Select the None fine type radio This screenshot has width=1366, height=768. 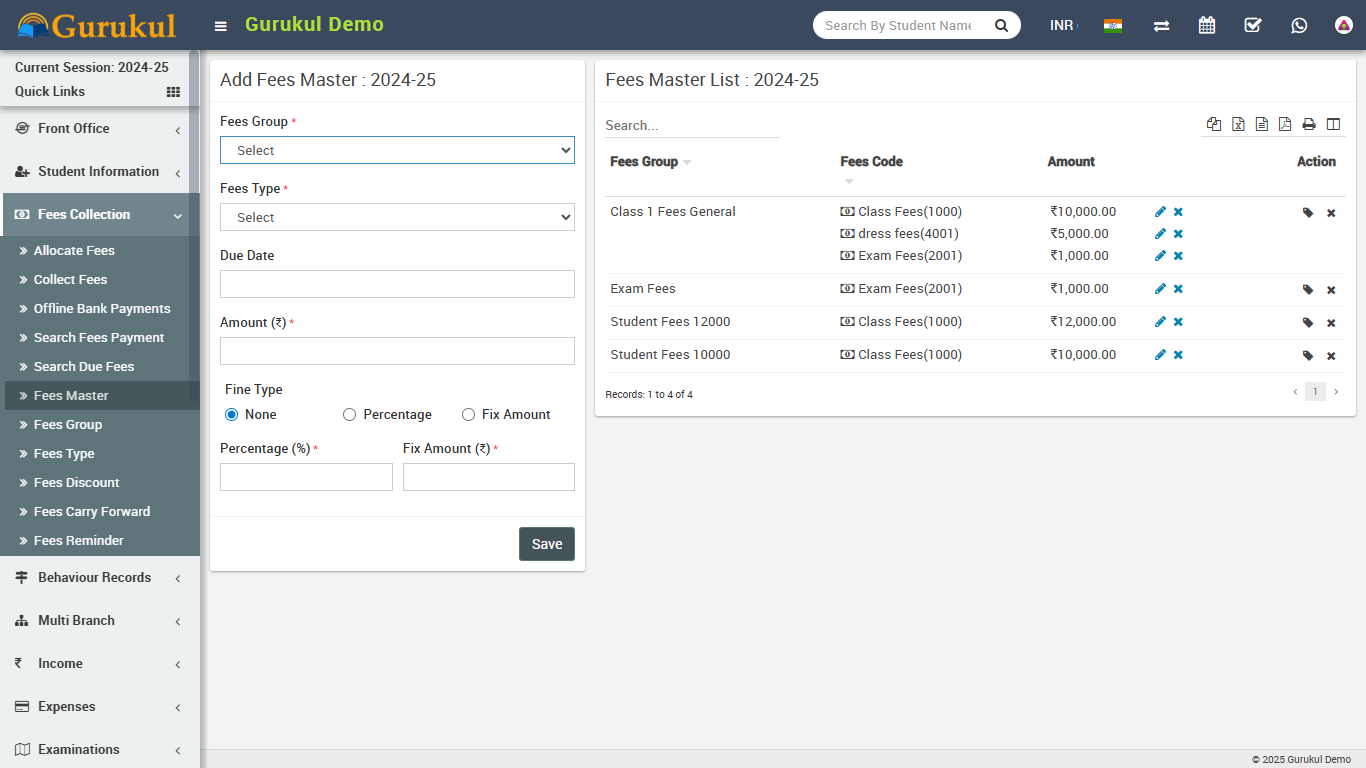click(232, 414)
